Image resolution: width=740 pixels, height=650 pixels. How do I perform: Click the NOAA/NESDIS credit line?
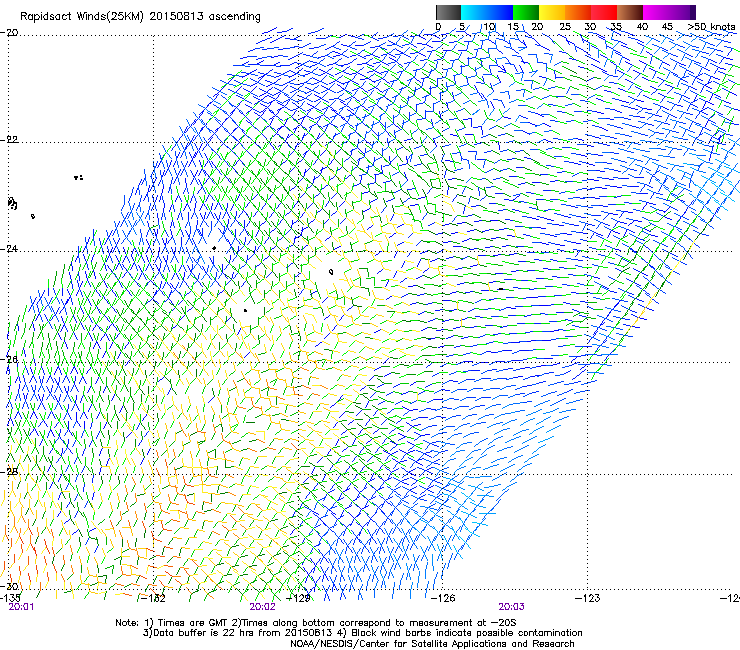coord(432,644)
